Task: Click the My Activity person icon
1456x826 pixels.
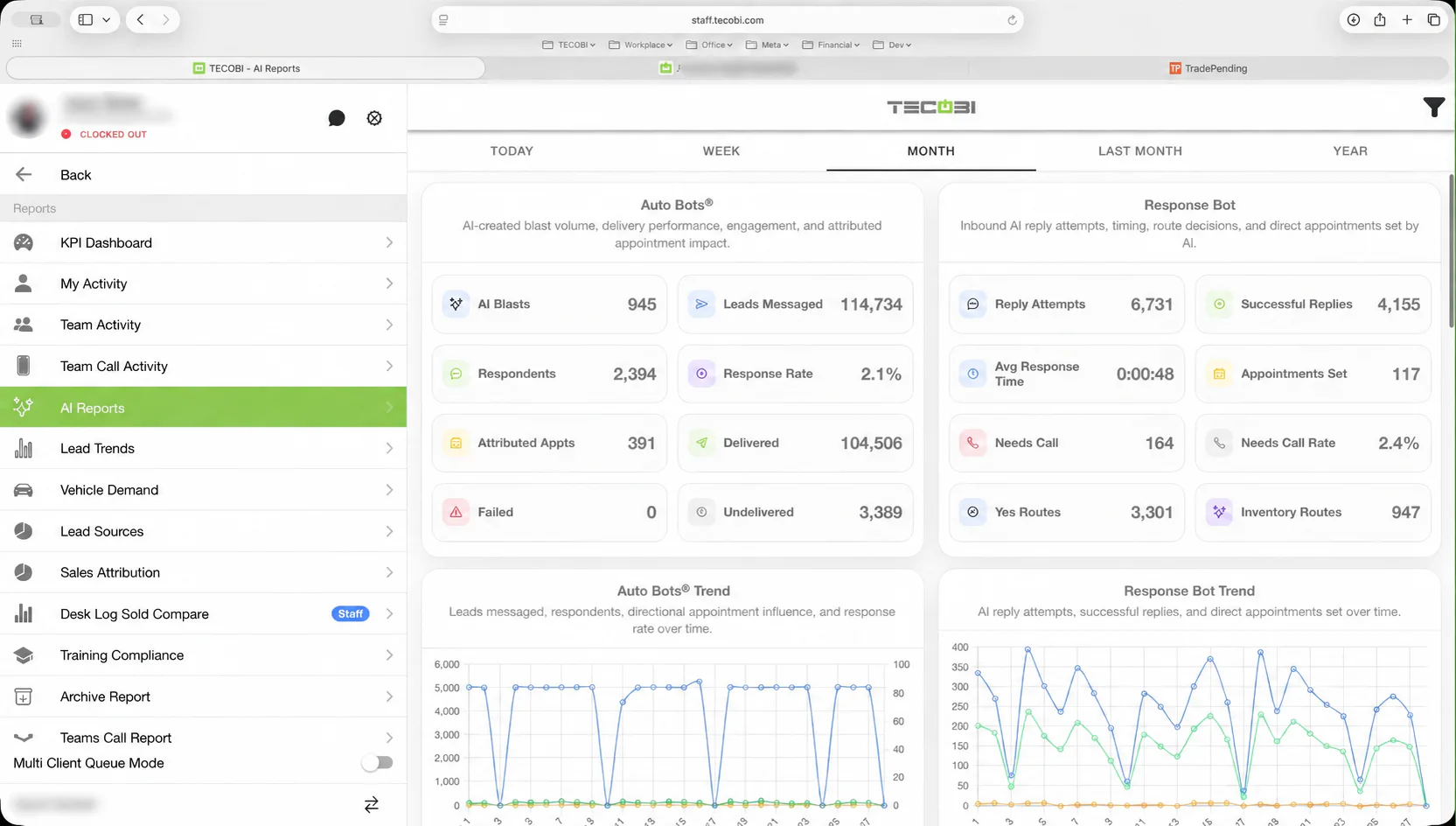Action: (24, 283)
